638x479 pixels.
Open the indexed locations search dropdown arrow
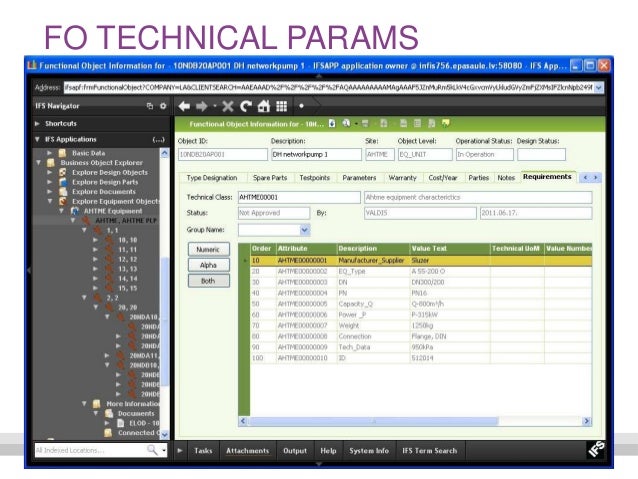(164, 450)
